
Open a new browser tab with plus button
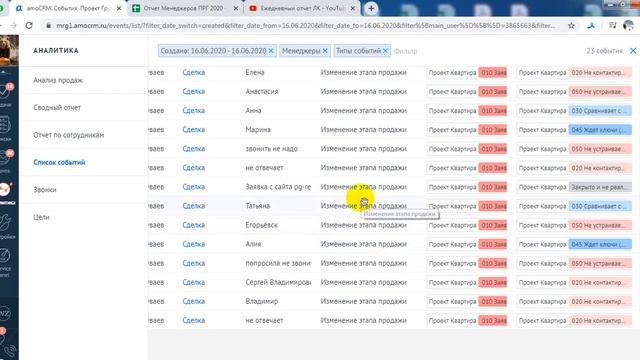coord(371,8)
